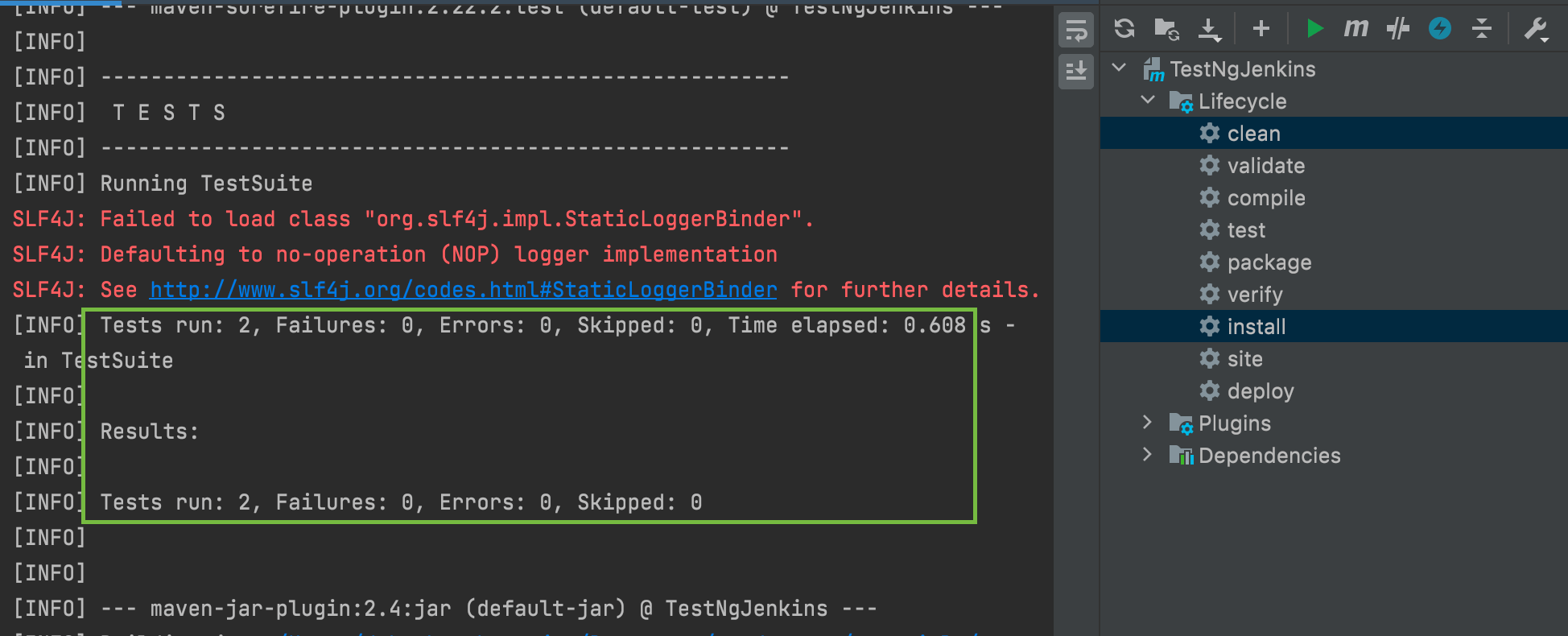Open Maven settings wrench icon
1568x636 pixels.
click(x=1536, y=30)
